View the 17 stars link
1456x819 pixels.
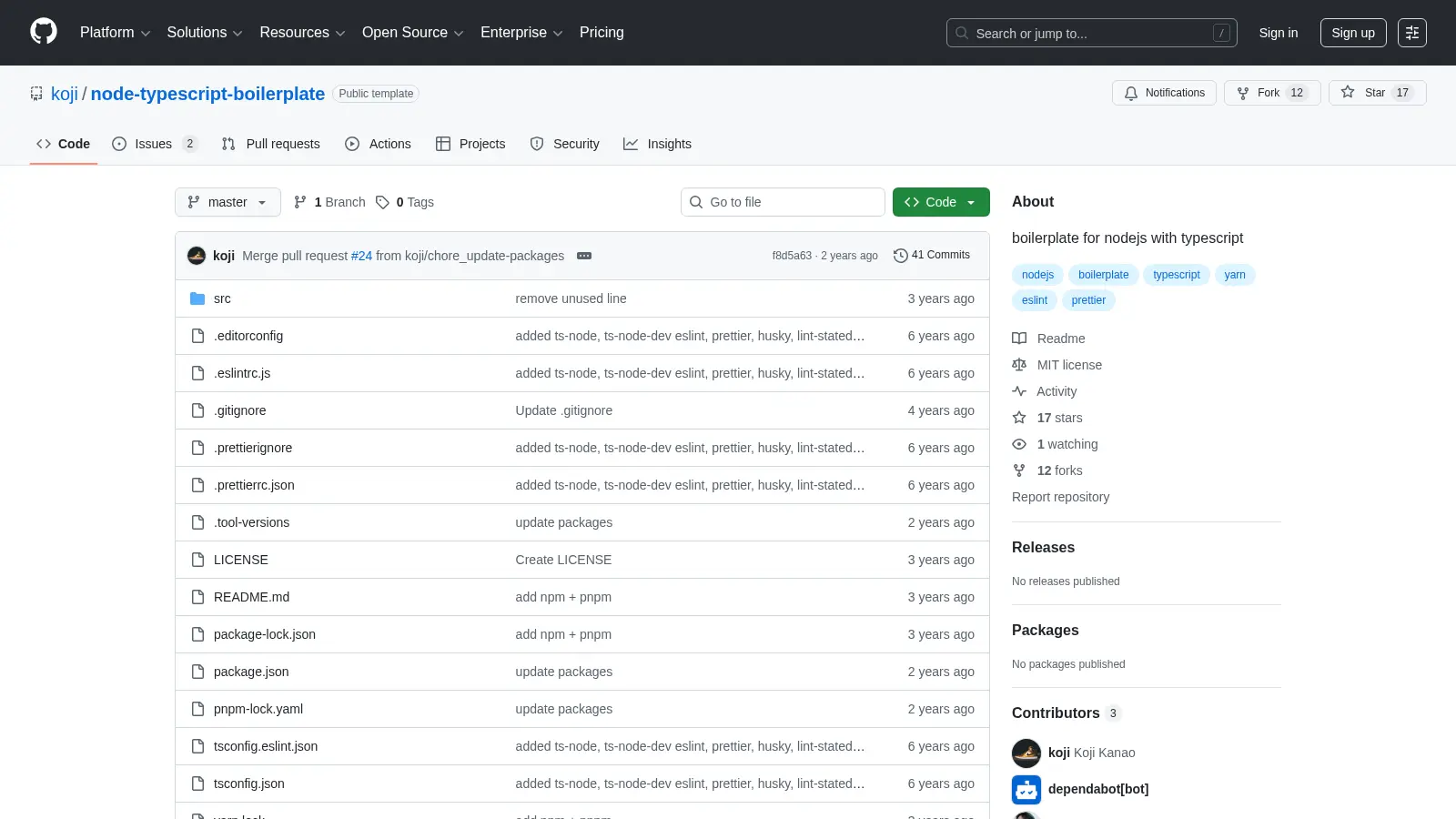click(x=1047, y=418)
